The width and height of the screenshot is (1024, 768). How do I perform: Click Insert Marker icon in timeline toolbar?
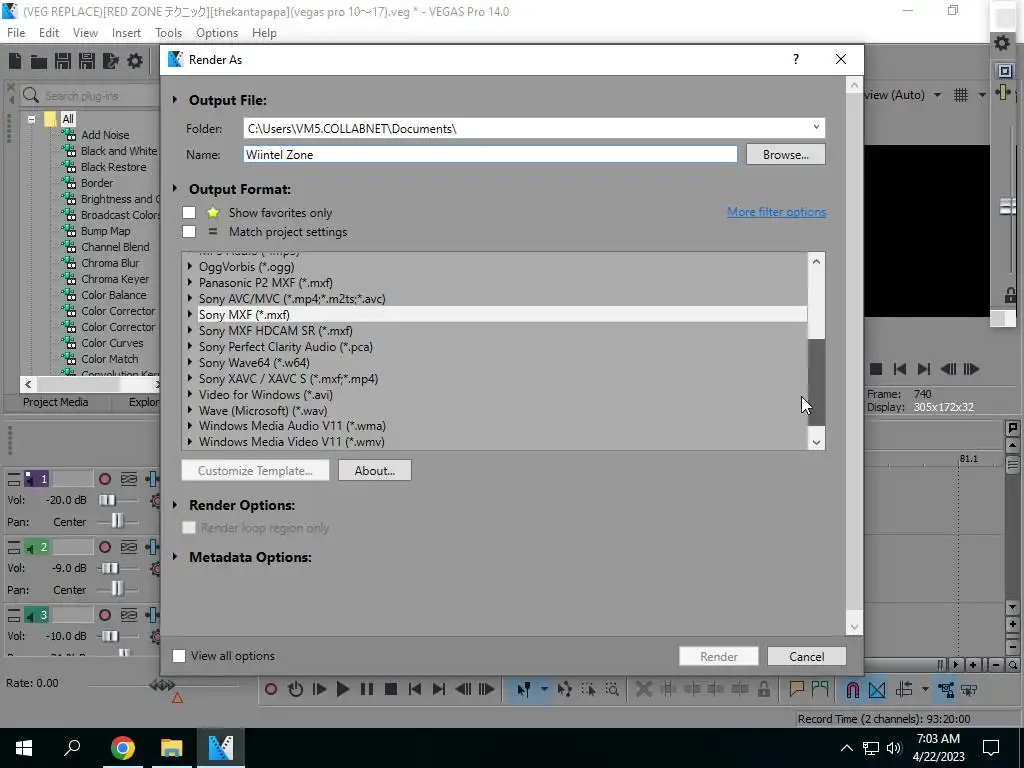796,689
